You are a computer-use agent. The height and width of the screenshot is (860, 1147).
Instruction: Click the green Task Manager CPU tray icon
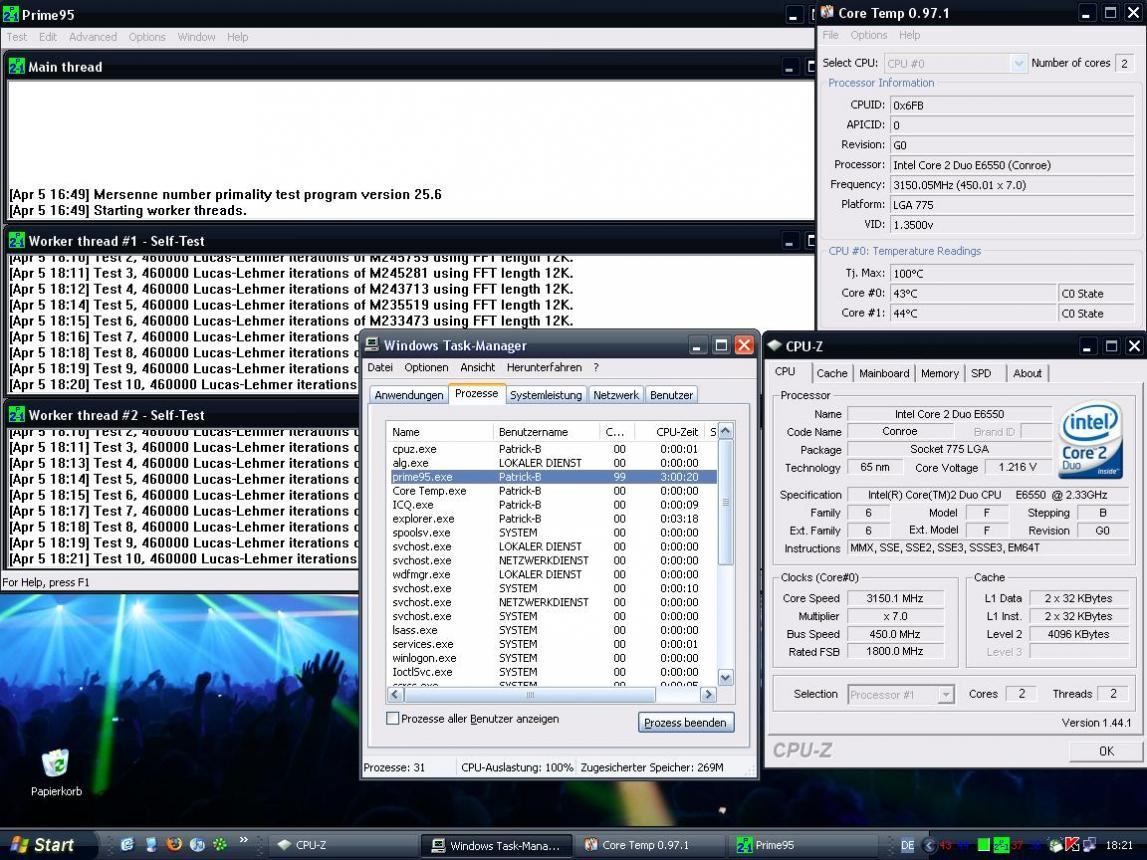(x=984, y=845)
